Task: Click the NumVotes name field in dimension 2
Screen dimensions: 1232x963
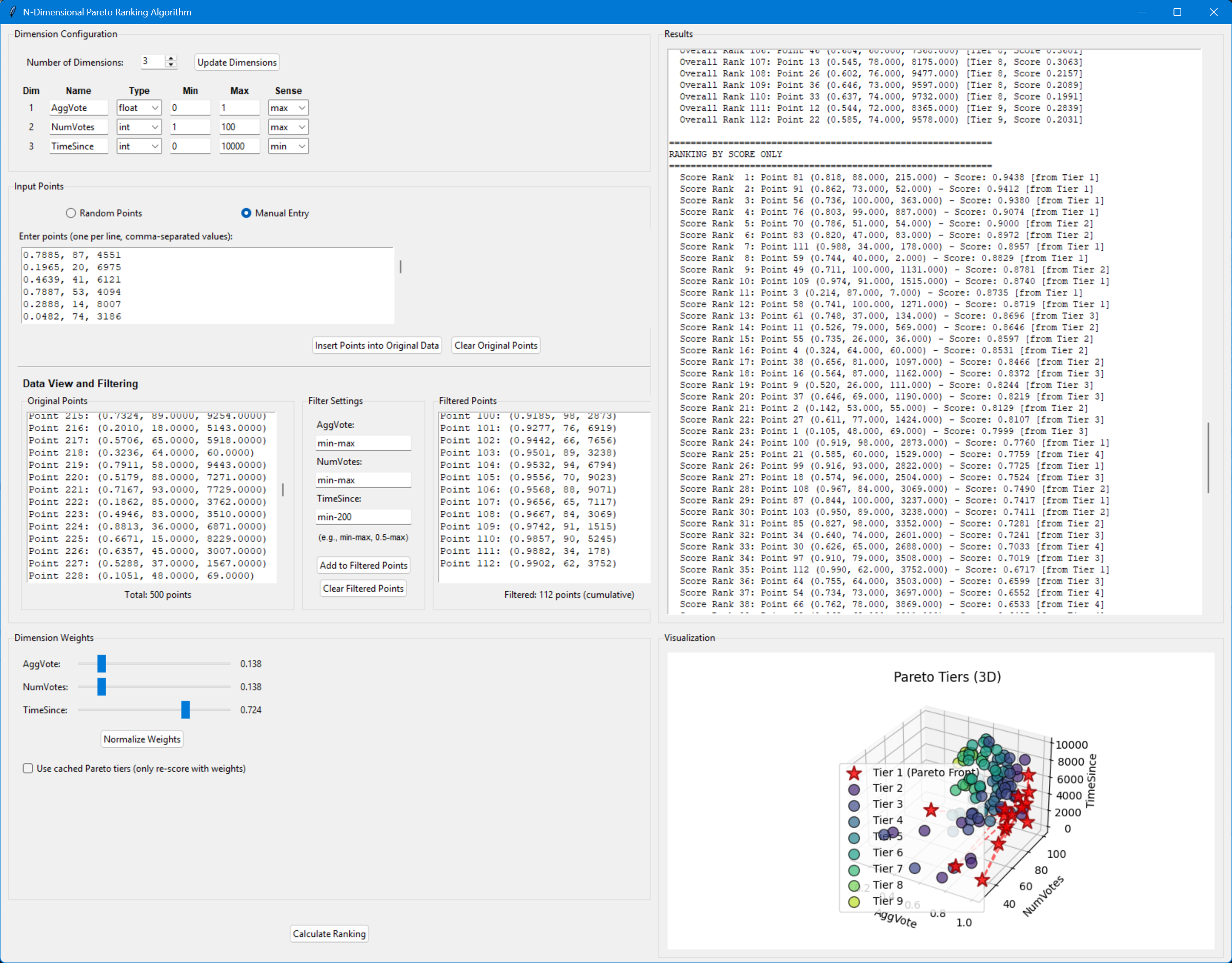Action: tap(78, 127)
